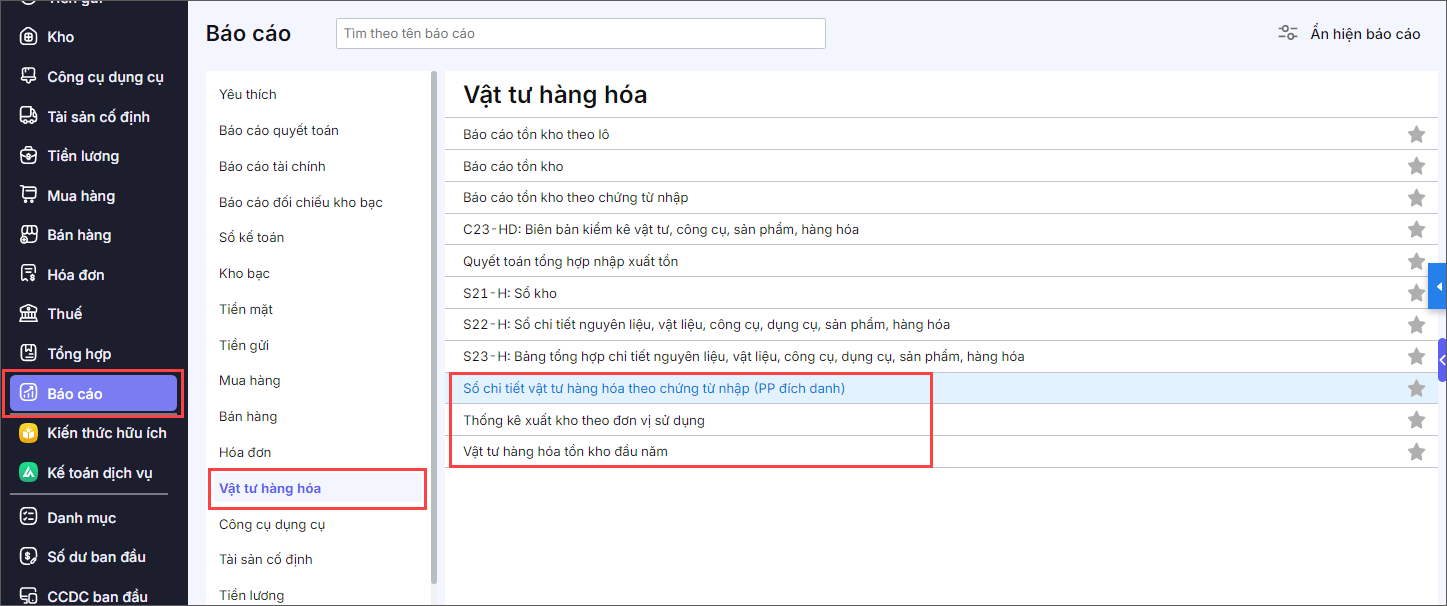Click the Bán hàng shop icon
Viewport: 1447px width, 606px height.
[x=29, y=235]
